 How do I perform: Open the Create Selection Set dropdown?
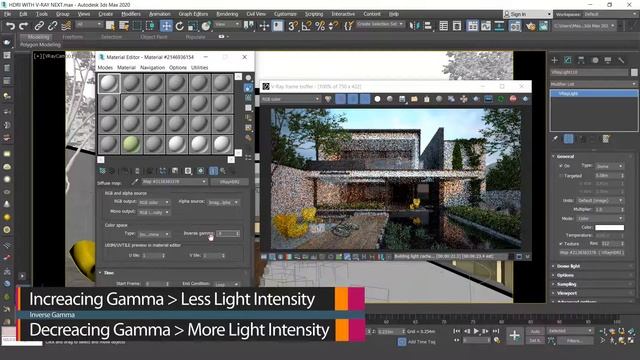pyautogui.click(x=380, y=24)
